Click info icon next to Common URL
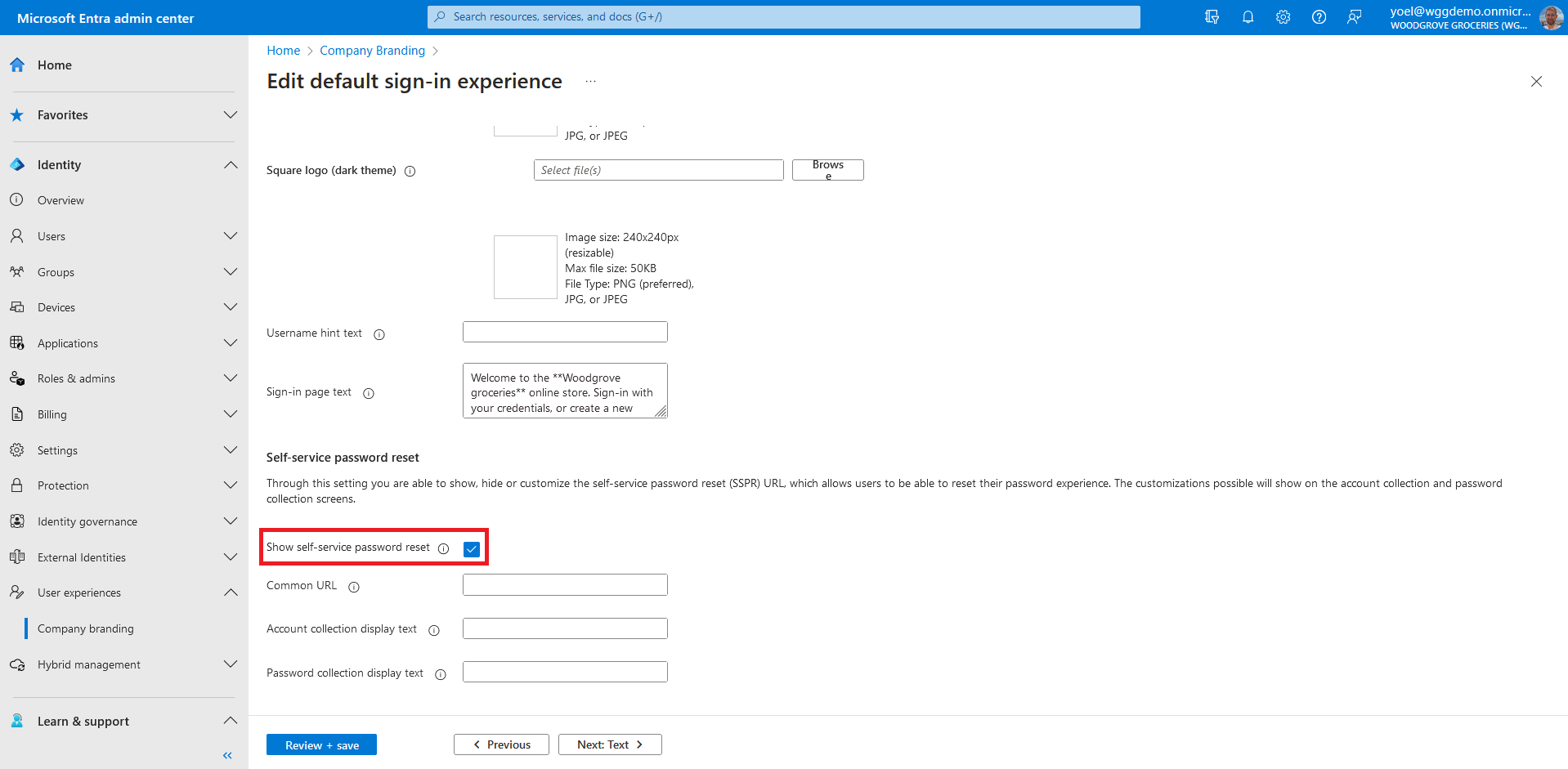The width and height of the screenshot is (1568, 769). click(354, 587)
